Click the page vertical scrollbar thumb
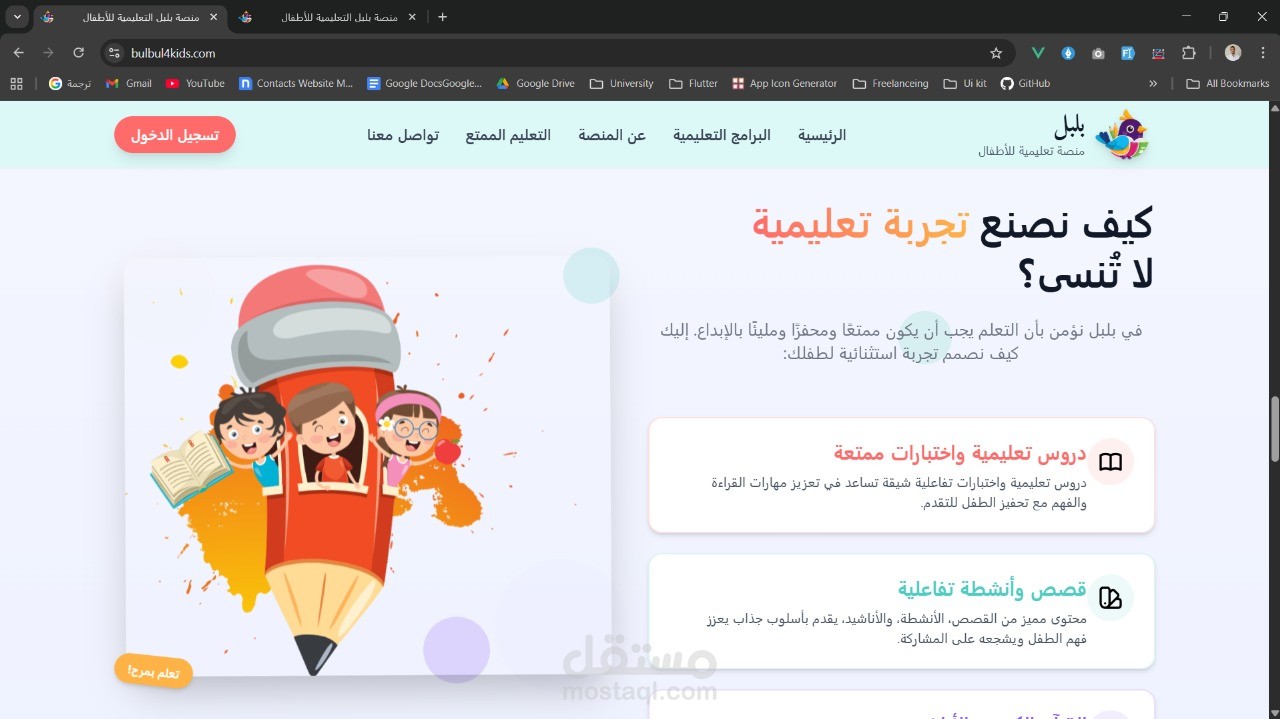 pyautogui.click(x=1274, y=428)
